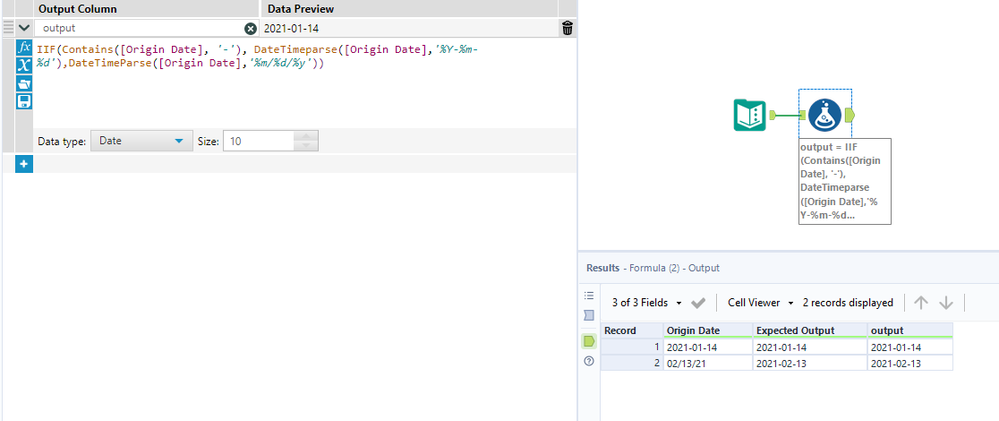
Task: Click the output column header in Results
Action: click(910, 331)
